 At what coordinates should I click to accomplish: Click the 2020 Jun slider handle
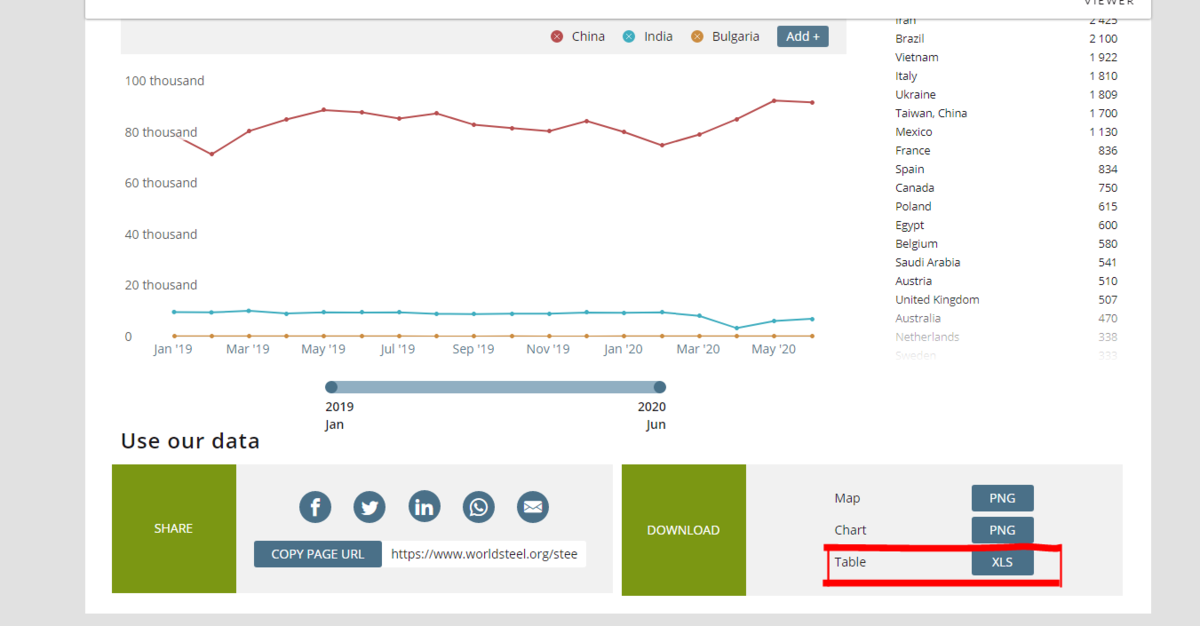pos(659,387)
